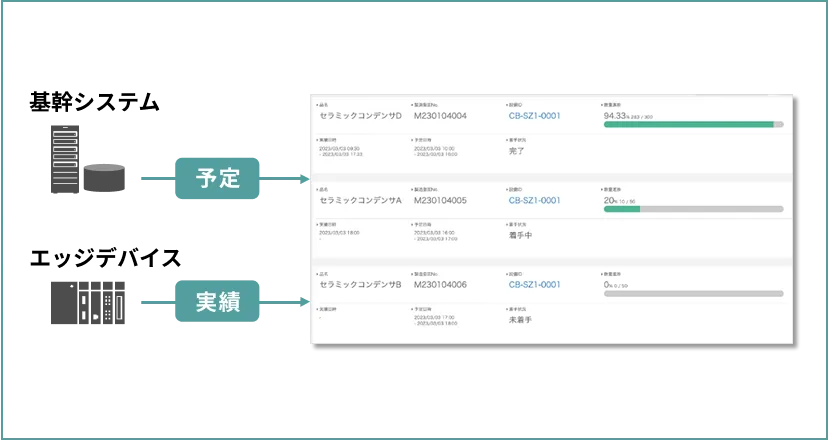Click the 未着手 status text
828x440 pixels.
click(520, 320)
